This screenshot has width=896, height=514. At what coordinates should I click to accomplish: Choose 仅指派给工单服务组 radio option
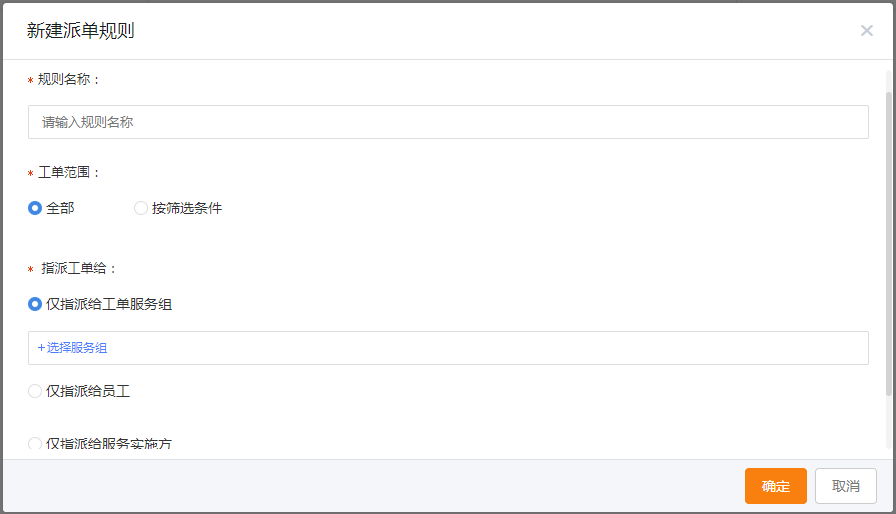click(x=35, y=304)
